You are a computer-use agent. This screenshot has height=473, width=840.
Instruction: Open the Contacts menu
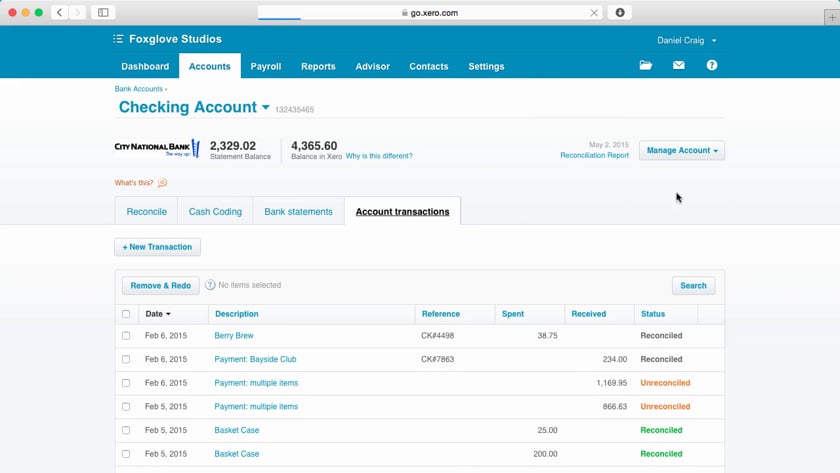tap(429, 66)
